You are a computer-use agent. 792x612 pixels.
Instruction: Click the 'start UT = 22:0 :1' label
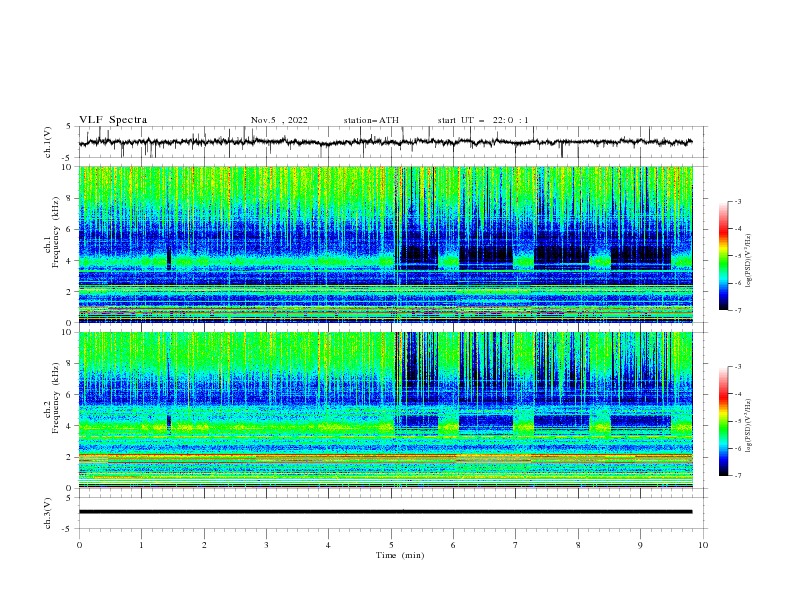click(483, 120)
